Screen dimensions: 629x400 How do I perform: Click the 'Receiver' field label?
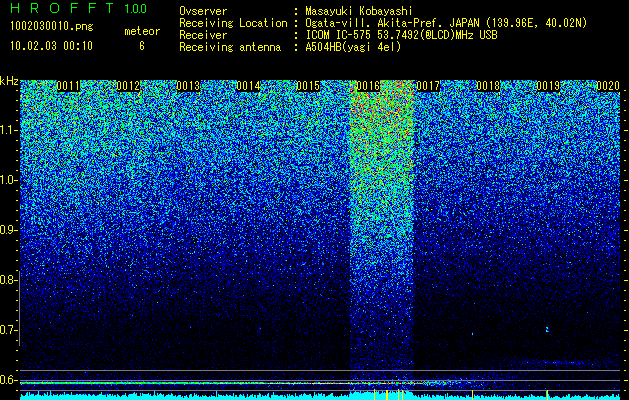click(x=203, y=35)
